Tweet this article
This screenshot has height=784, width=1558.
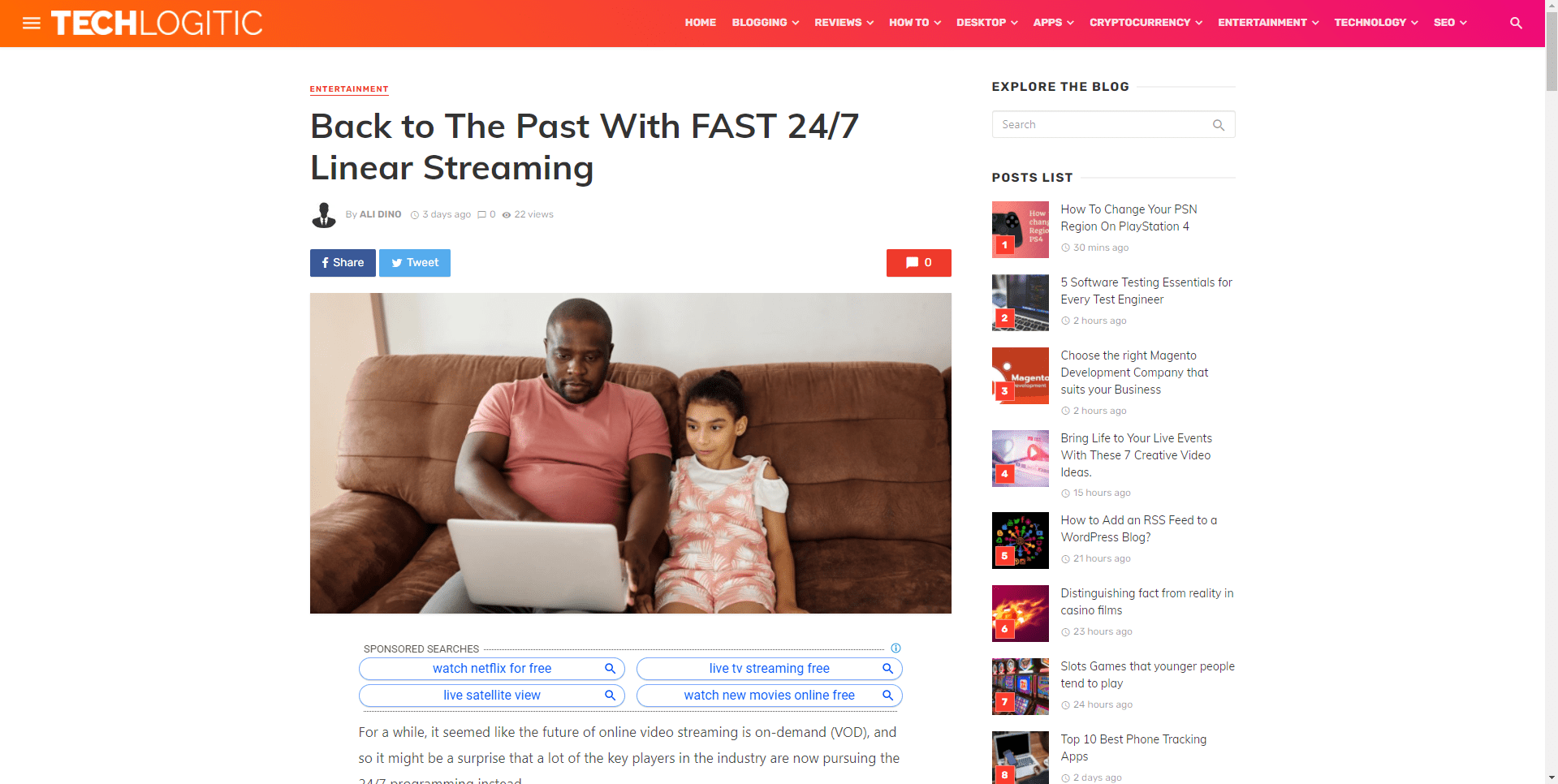point(415,263)
